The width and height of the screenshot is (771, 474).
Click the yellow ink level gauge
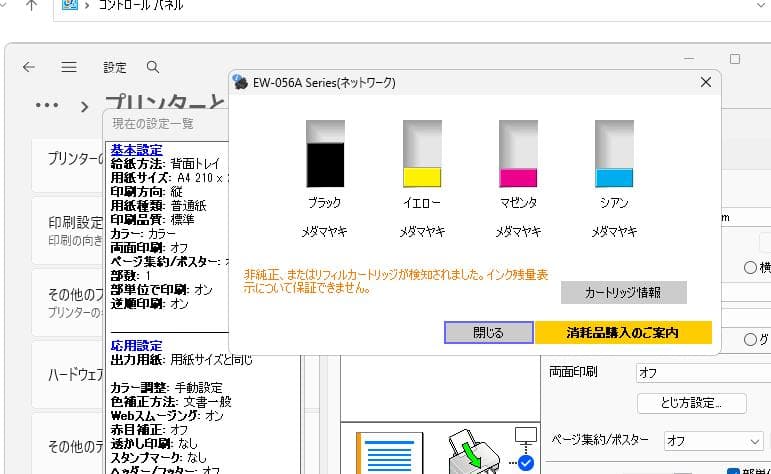point(422,153)
